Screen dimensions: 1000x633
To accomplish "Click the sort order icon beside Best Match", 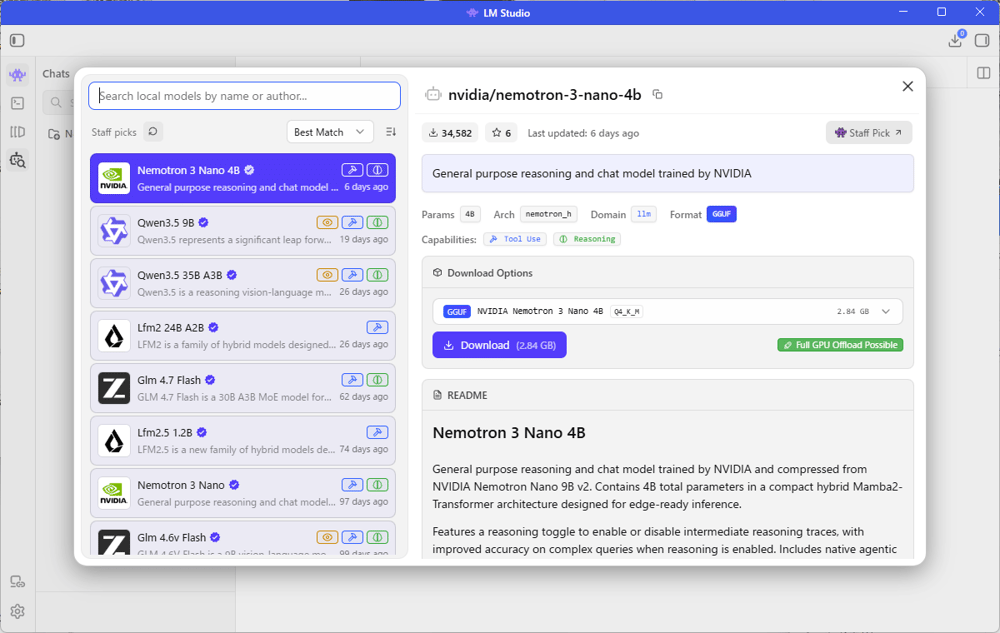I will (390, 132).
